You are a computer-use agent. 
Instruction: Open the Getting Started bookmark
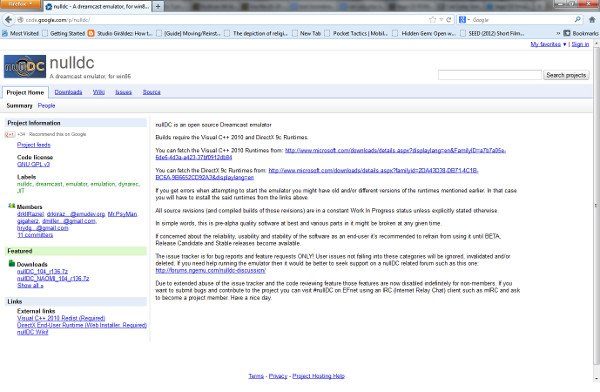(x=64, y=33)
